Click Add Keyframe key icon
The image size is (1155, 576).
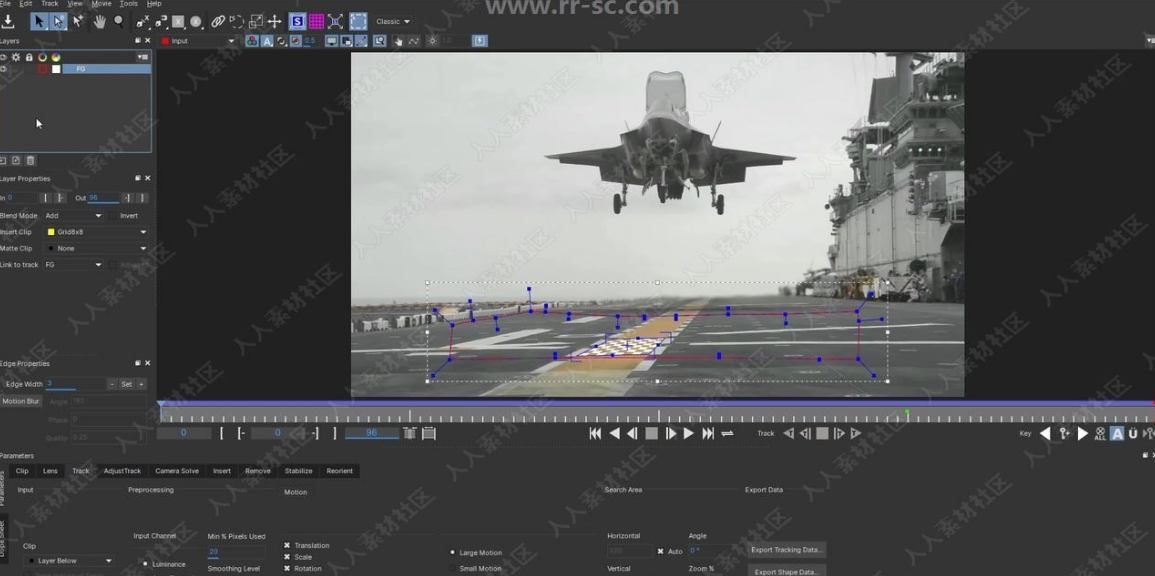coord(1064,434)
